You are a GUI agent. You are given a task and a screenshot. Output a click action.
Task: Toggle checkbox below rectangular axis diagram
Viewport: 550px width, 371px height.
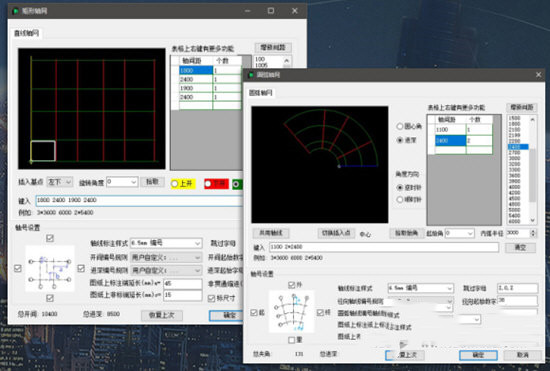[x=50, y=298]
